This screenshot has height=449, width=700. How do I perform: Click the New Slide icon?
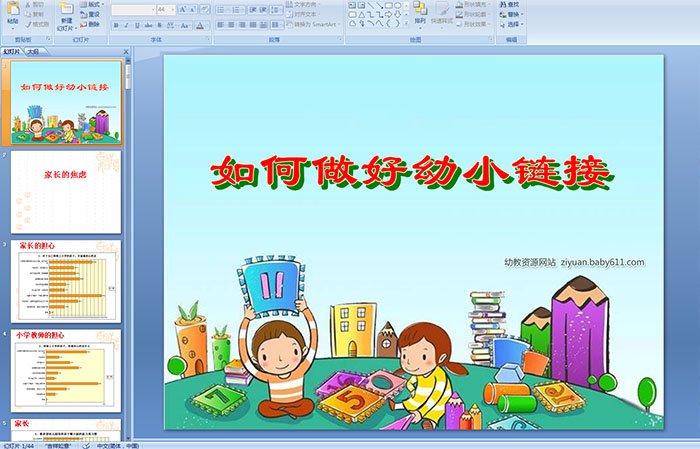point(67,8)
